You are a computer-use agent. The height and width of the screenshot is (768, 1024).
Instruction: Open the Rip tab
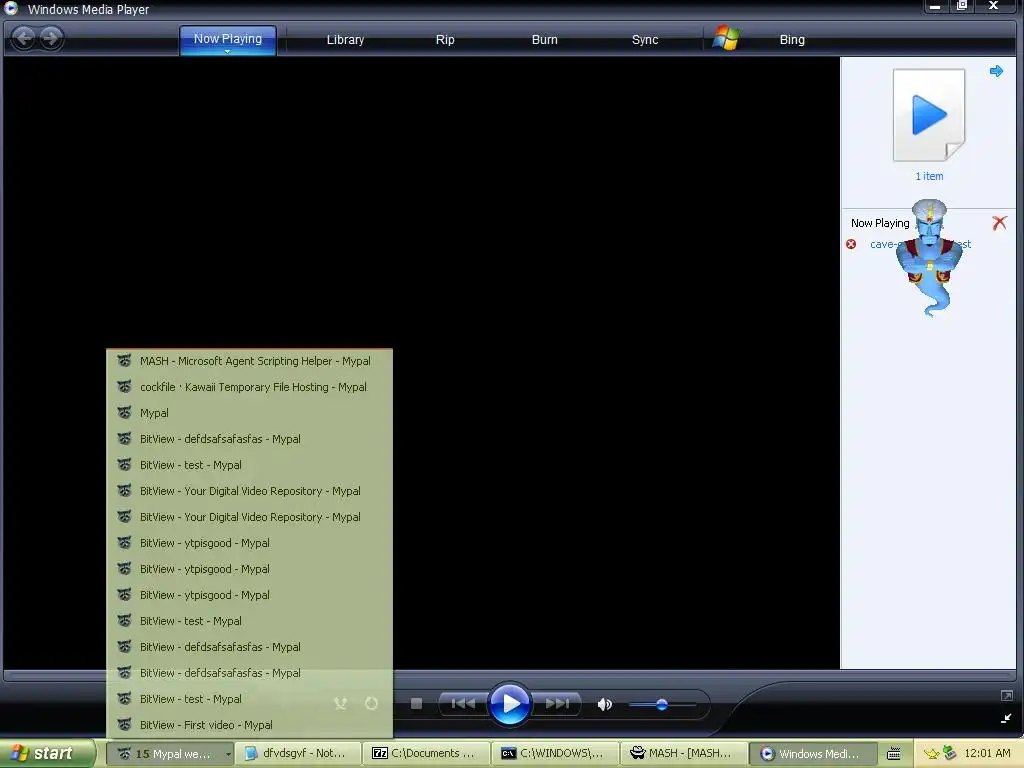tap(445, 40)
